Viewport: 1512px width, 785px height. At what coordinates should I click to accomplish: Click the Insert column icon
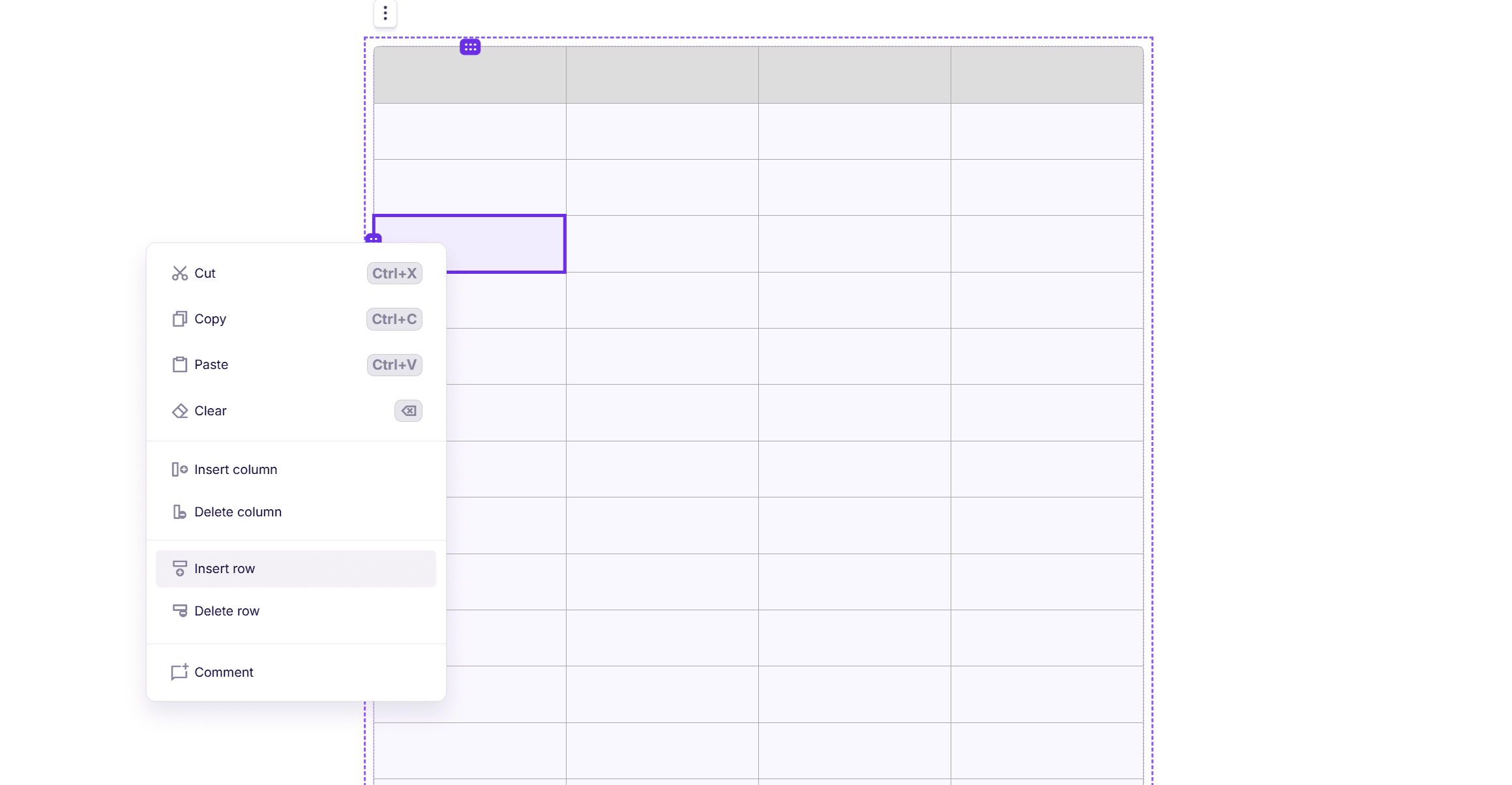pos(180,469)
